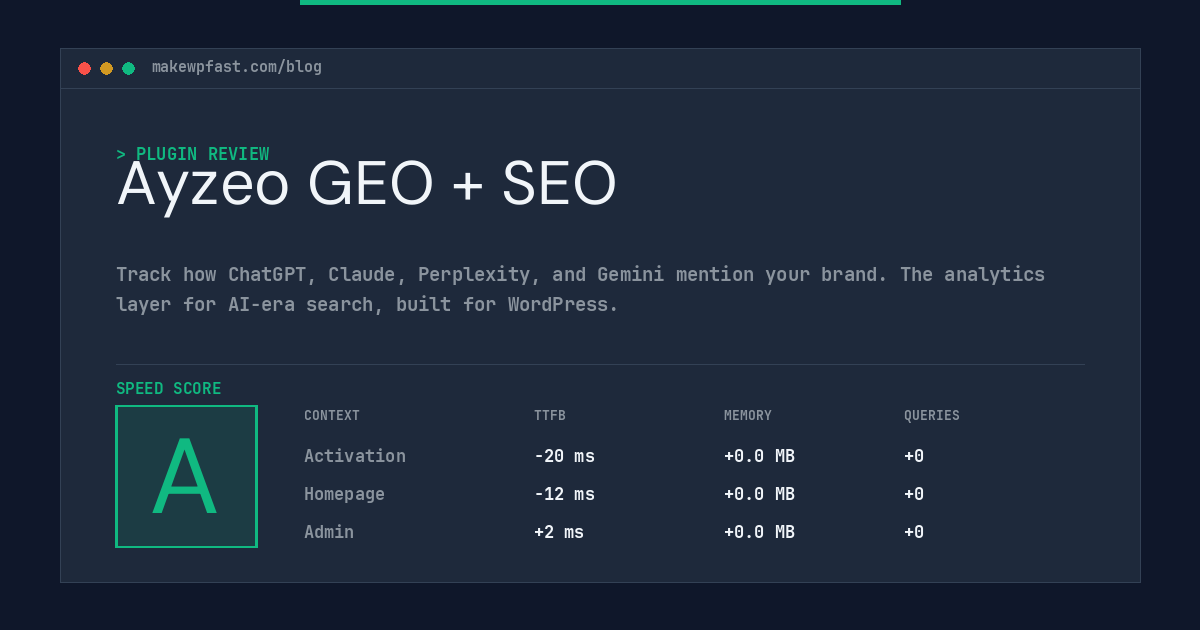Select the Admin row label
The width and height of the screenshot is (1200, 630).
coord(329,532)
